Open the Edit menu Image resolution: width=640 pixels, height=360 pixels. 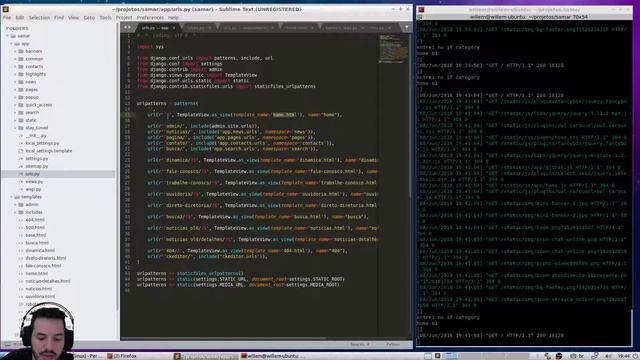click(20, 18)
